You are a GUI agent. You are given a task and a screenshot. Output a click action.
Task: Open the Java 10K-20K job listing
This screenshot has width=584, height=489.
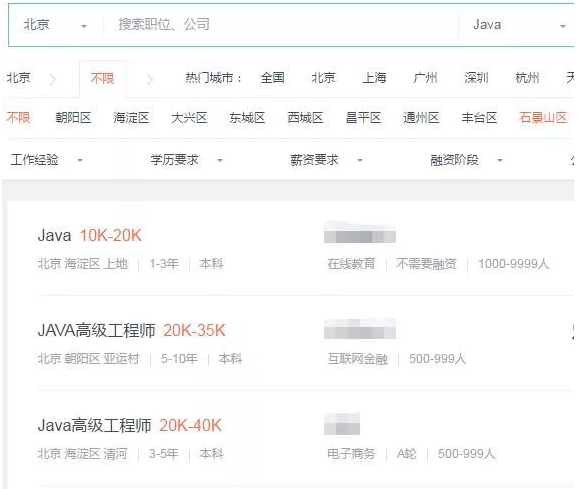coord(89,235)
